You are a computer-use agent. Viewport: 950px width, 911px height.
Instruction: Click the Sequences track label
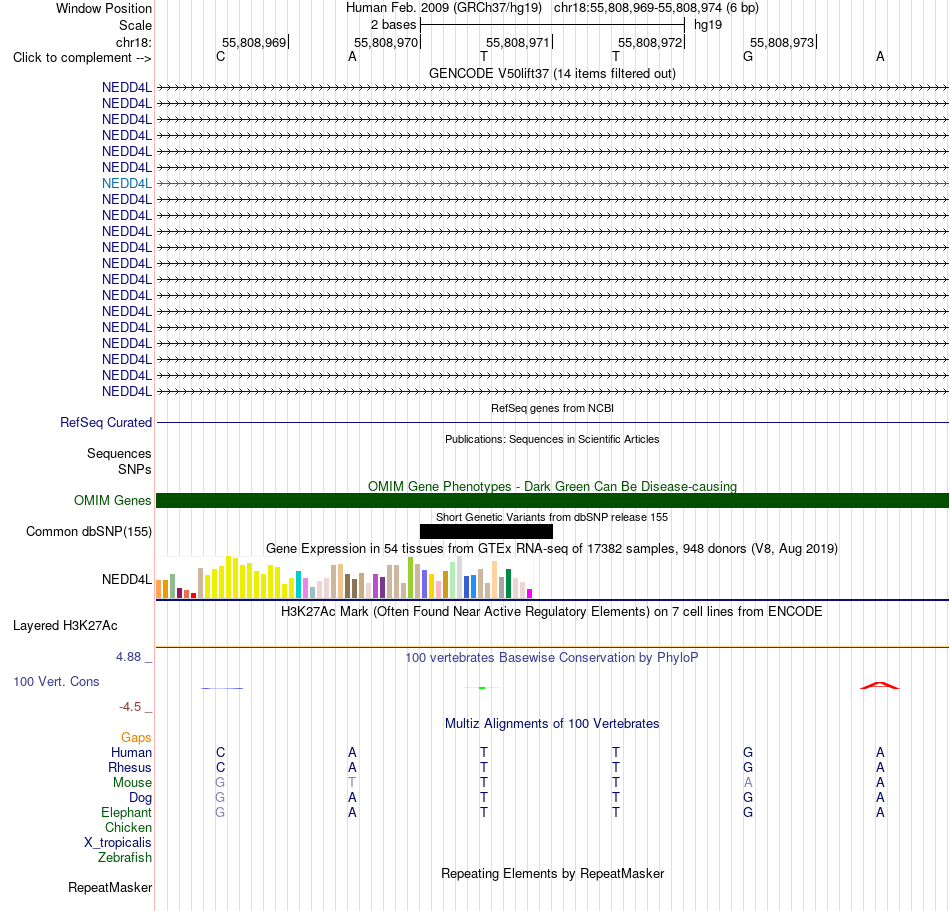[119, 453]
